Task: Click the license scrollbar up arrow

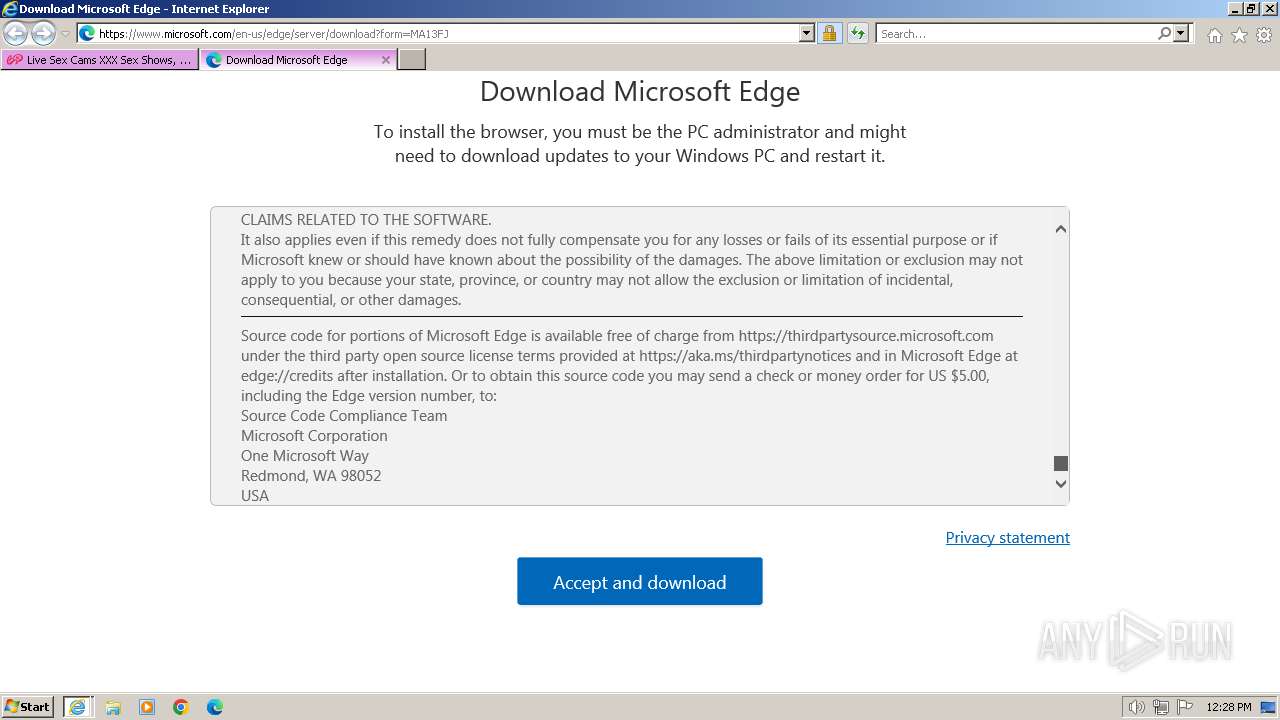Action: (1061, 229)
